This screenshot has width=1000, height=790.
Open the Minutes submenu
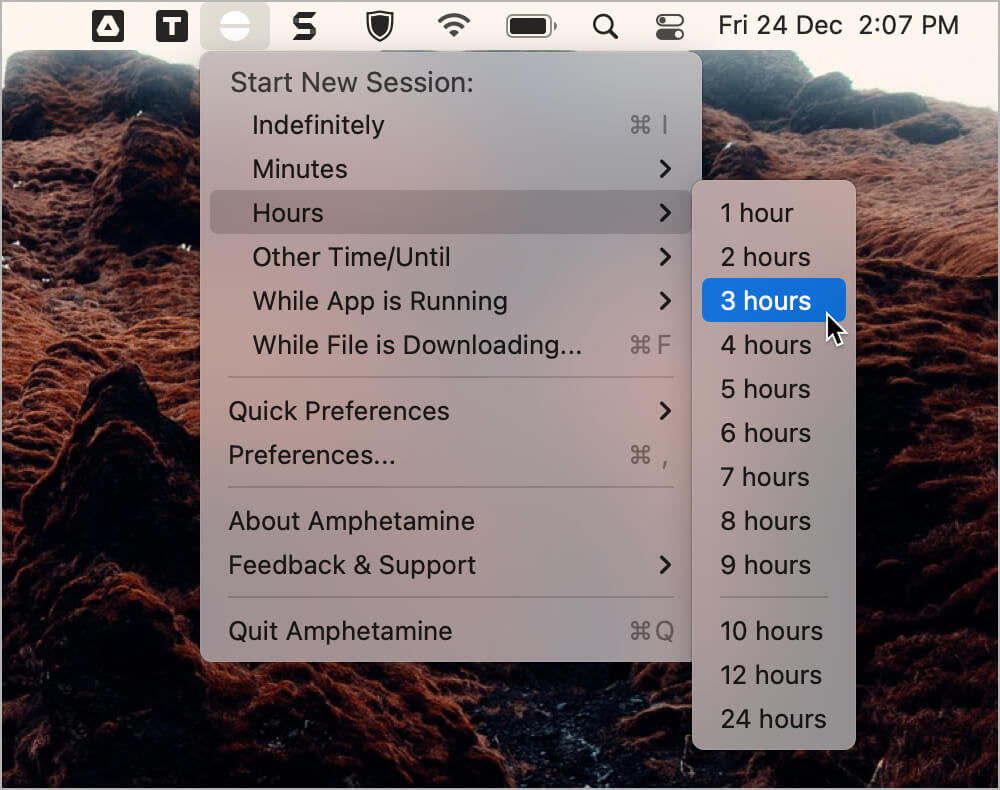451,169
